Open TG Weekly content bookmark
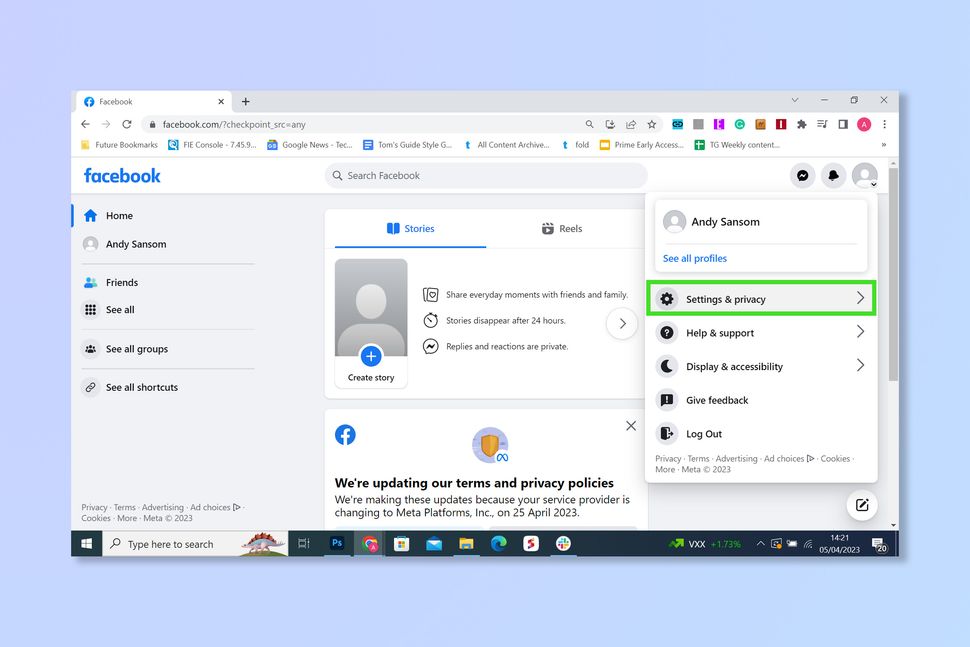Image resolution: width=970 pixels, height=647 pixels. [737, 145]
